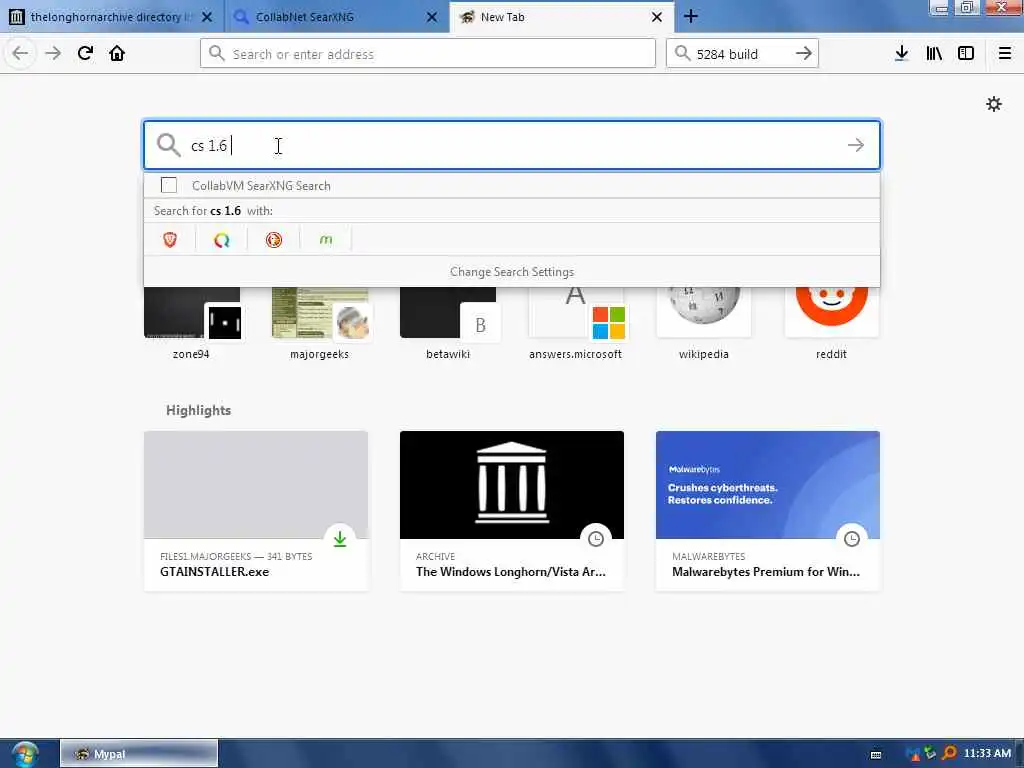Open the on-screen keyboard tray icon
This screenshot has height=768, width=1024.
(x=876, y=754)
